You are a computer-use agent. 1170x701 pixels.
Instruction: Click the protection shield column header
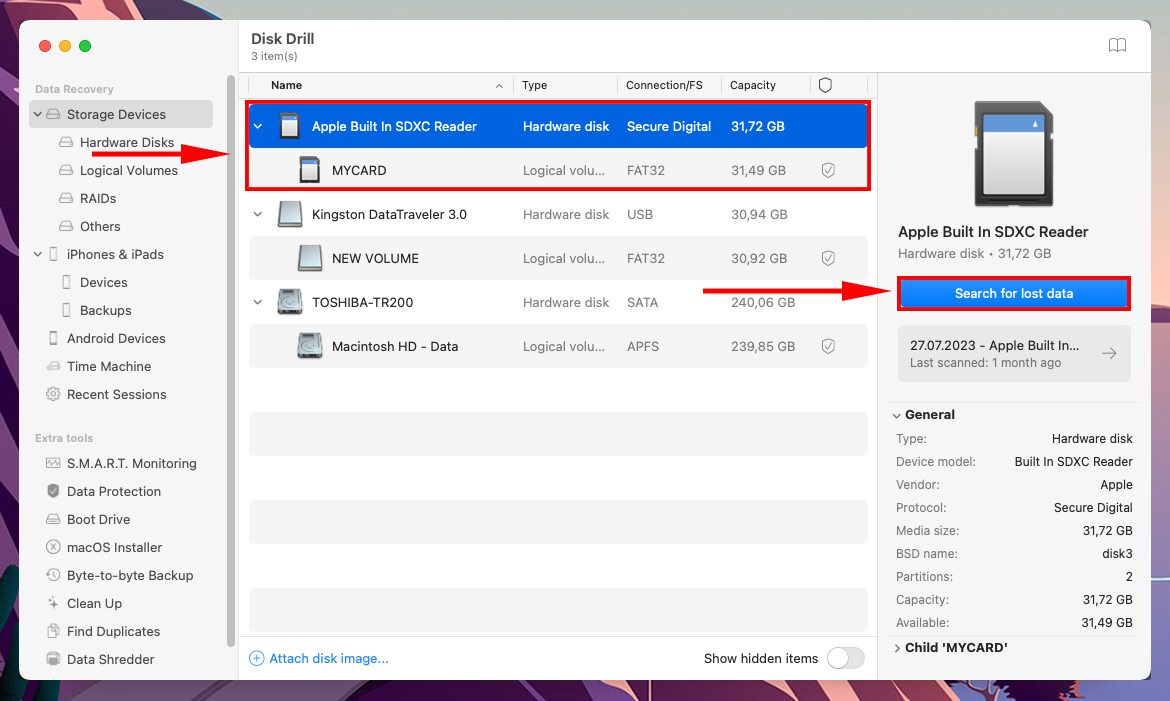point(825,85)
